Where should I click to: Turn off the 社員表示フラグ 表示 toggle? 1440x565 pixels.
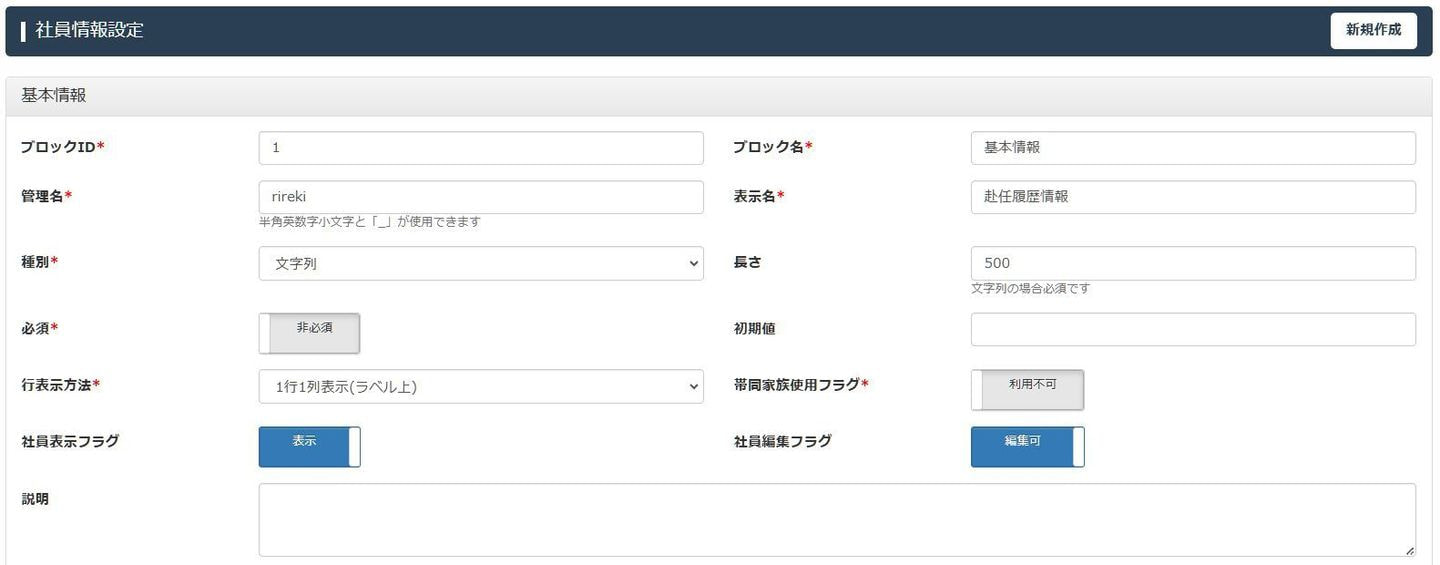[x=309, y=447]
